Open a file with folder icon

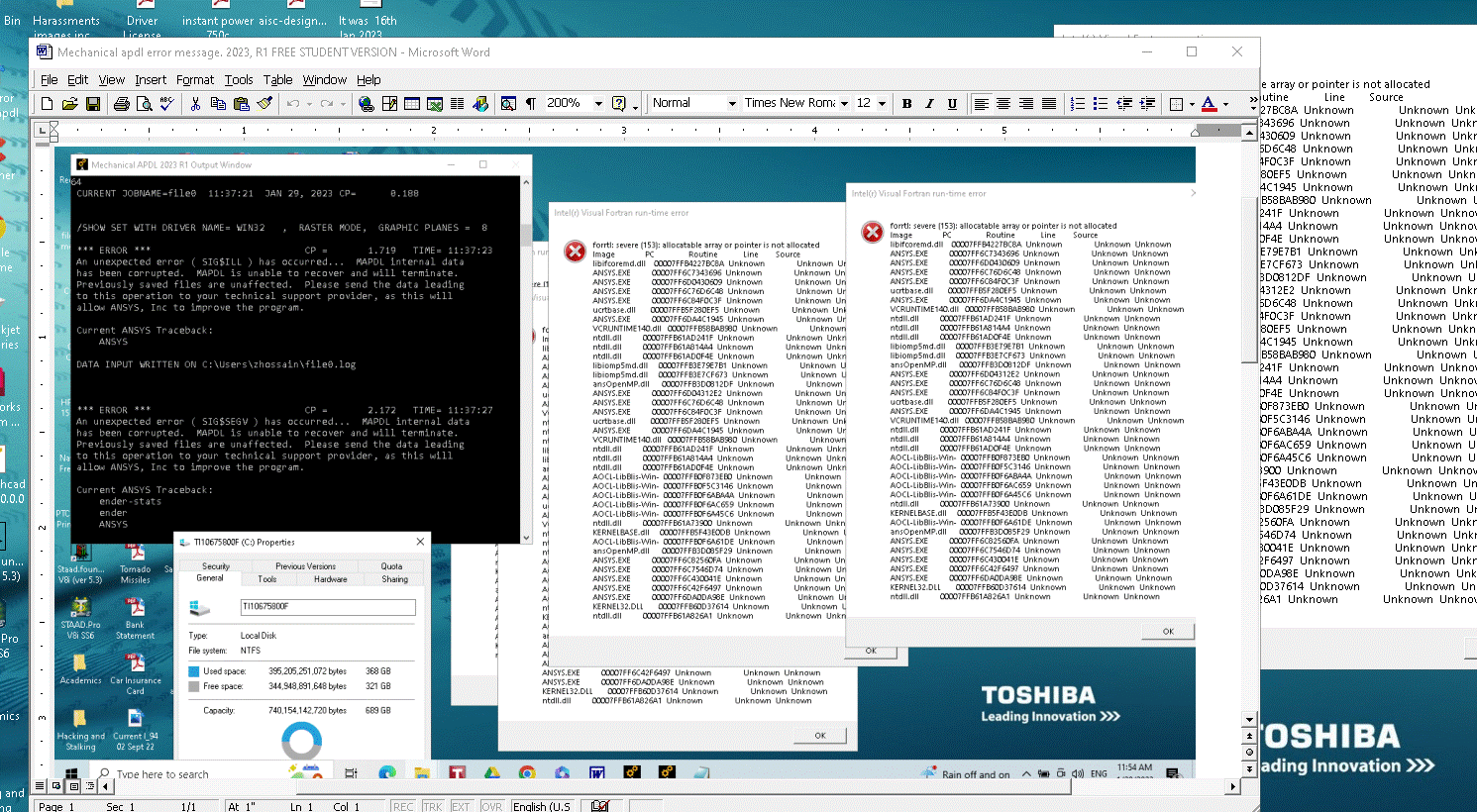click(69, 103)
